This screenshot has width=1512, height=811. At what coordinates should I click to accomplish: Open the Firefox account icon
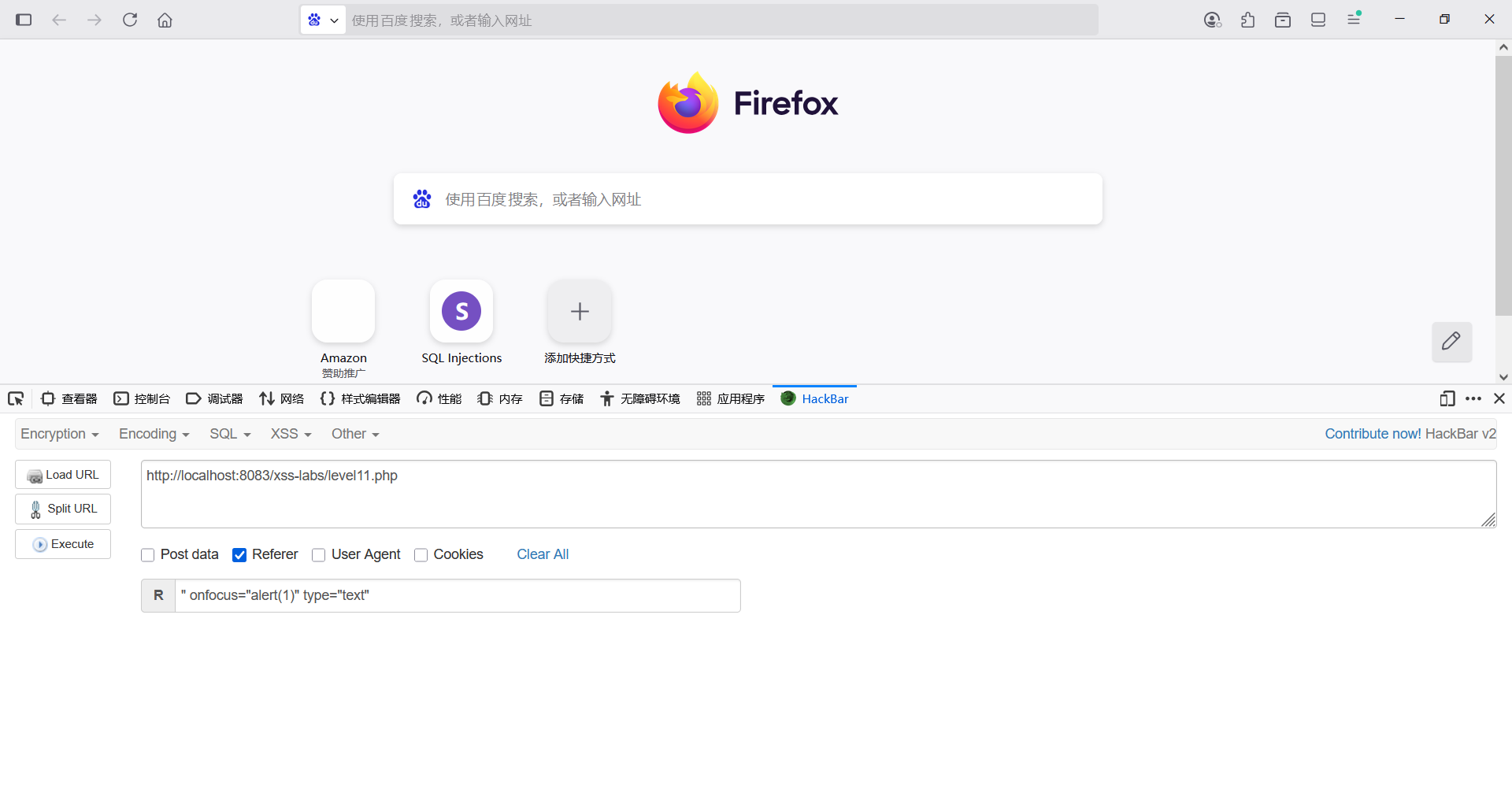click(1213, 20)
